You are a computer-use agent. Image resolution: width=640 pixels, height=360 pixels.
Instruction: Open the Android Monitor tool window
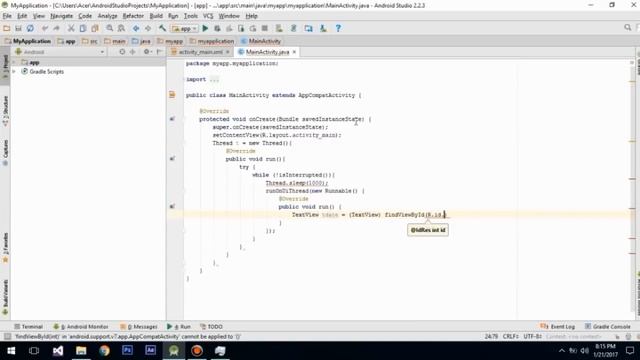pyautogui.click(x=80, y=327)
